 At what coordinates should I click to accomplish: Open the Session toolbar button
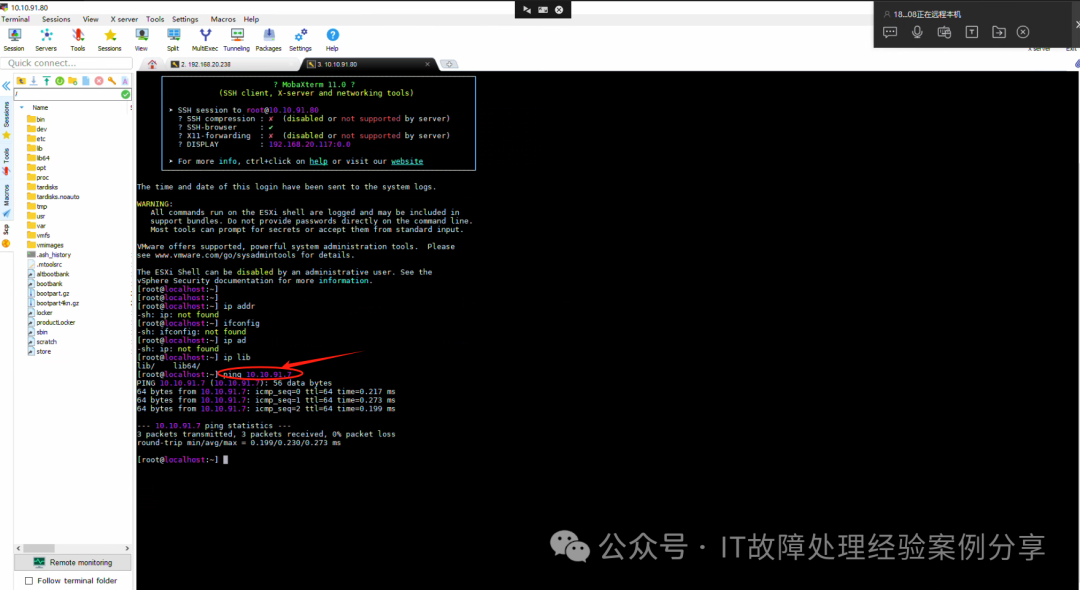click(14, 39)
